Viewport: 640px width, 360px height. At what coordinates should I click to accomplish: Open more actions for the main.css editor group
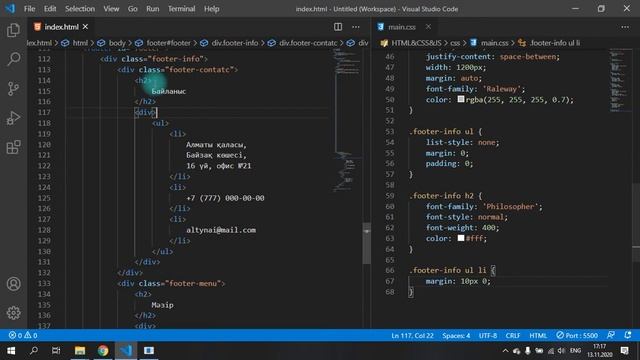(625, 27)
